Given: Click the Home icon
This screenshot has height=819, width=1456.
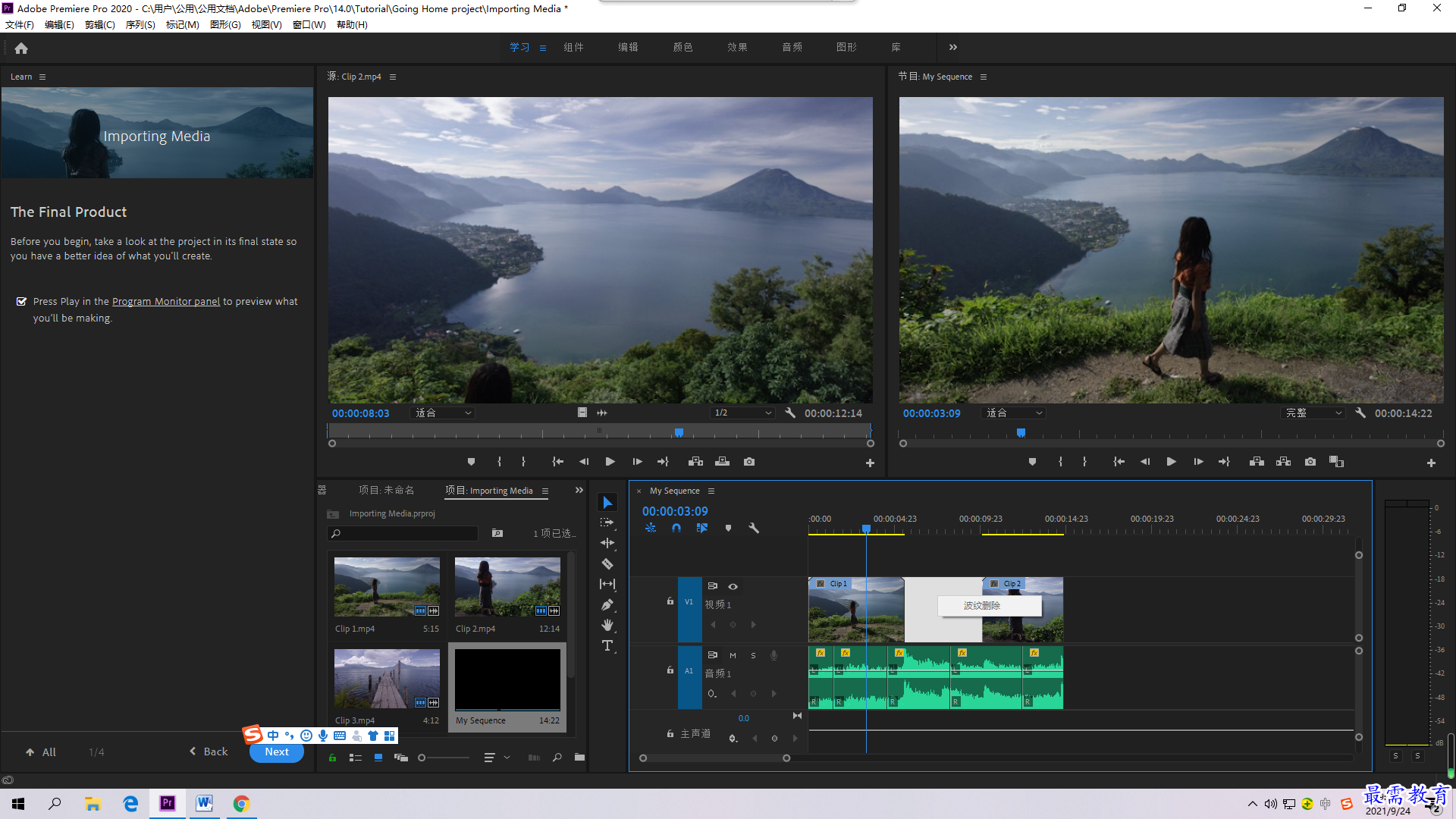Looking at the screenshot, I should (x=21, y=48).
